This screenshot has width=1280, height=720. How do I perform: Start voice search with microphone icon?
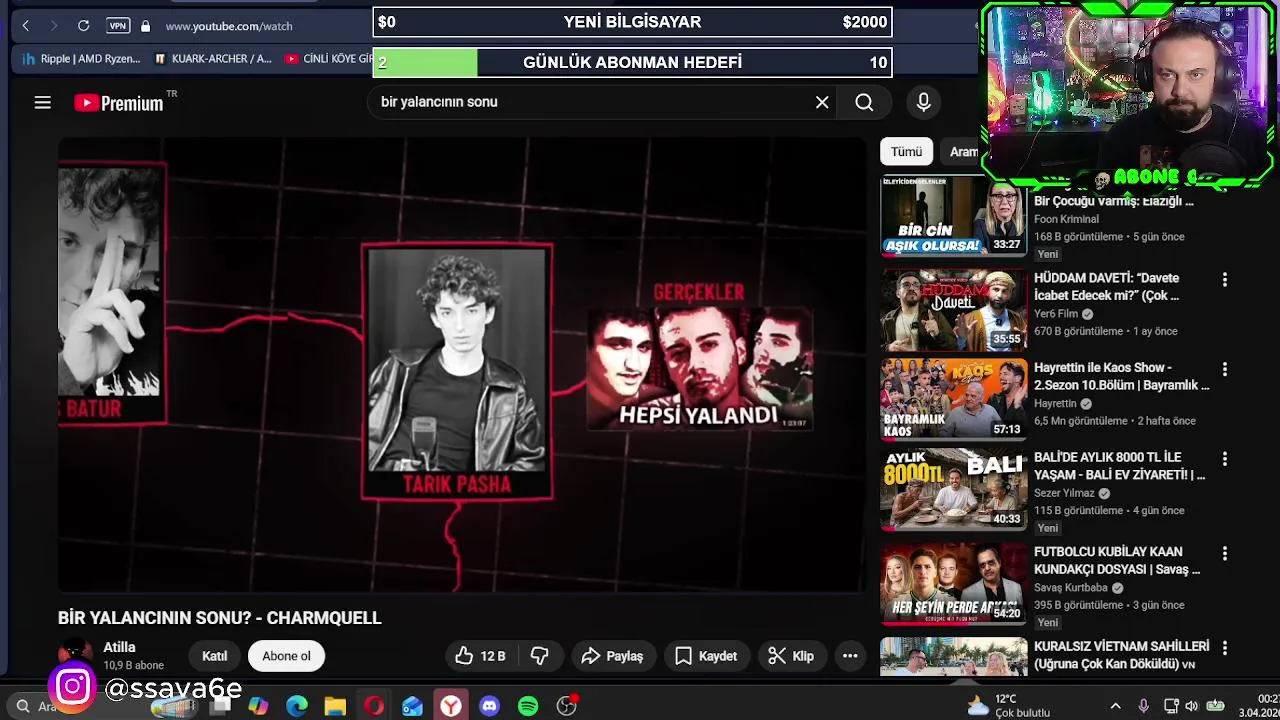click(923, 102)
